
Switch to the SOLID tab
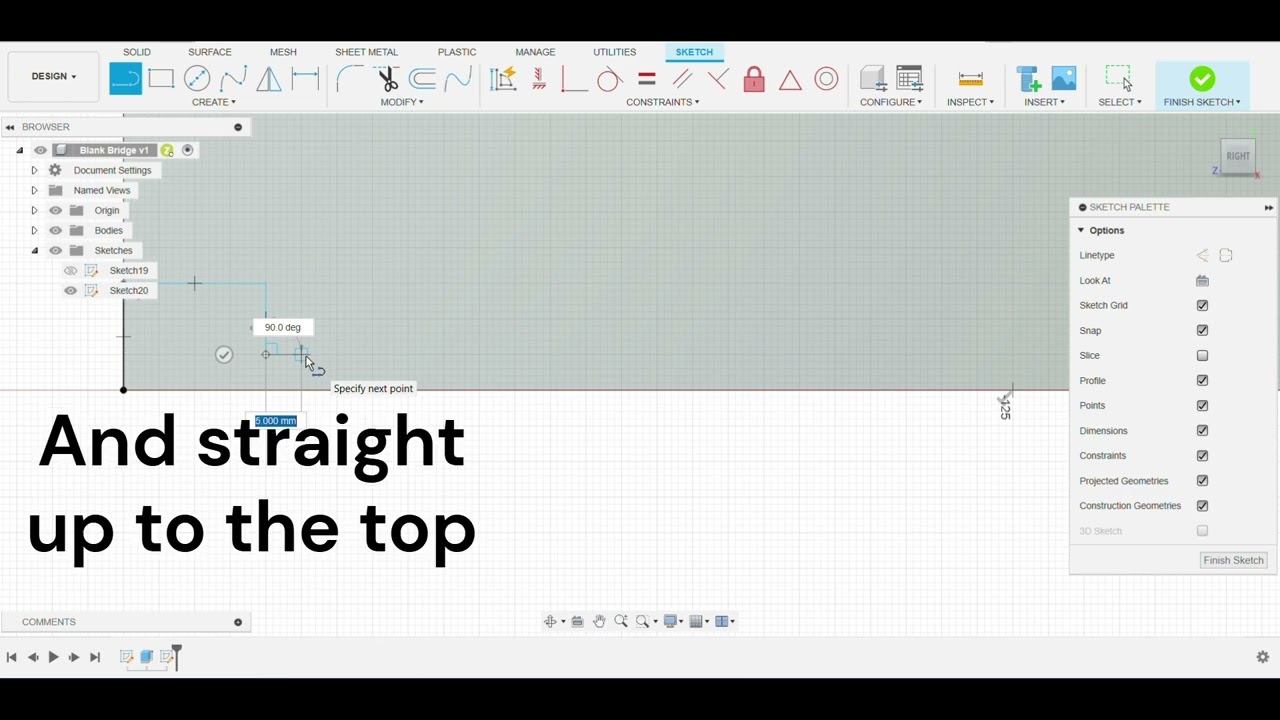click(x=137, y=52)
